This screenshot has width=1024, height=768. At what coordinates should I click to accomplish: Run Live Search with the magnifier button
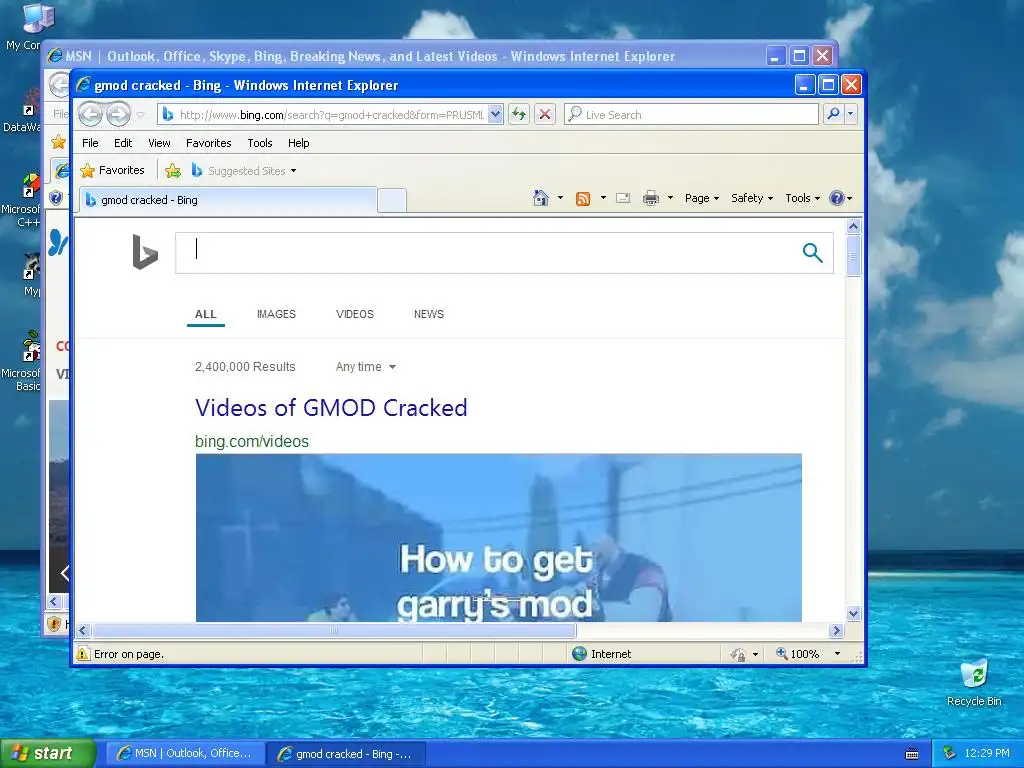click(833, 114)
